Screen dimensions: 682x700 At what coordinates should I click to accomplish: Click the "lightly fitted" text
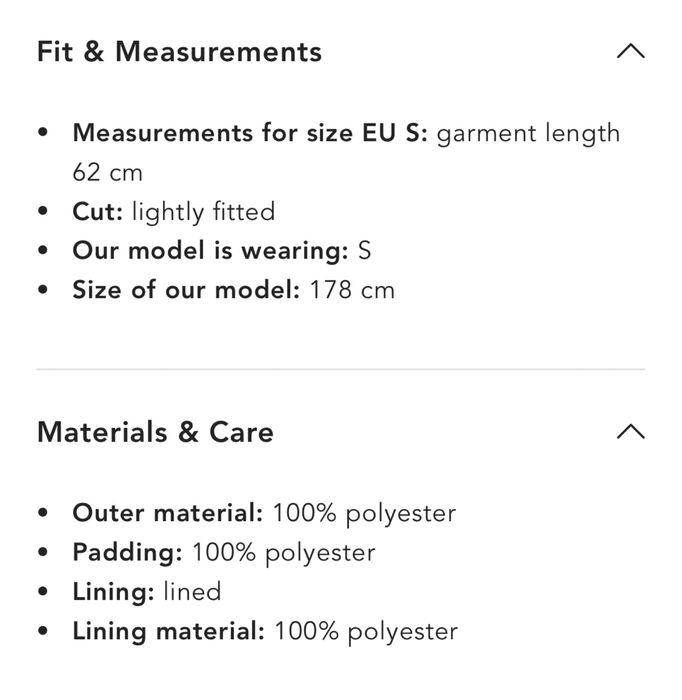point(203,212)
